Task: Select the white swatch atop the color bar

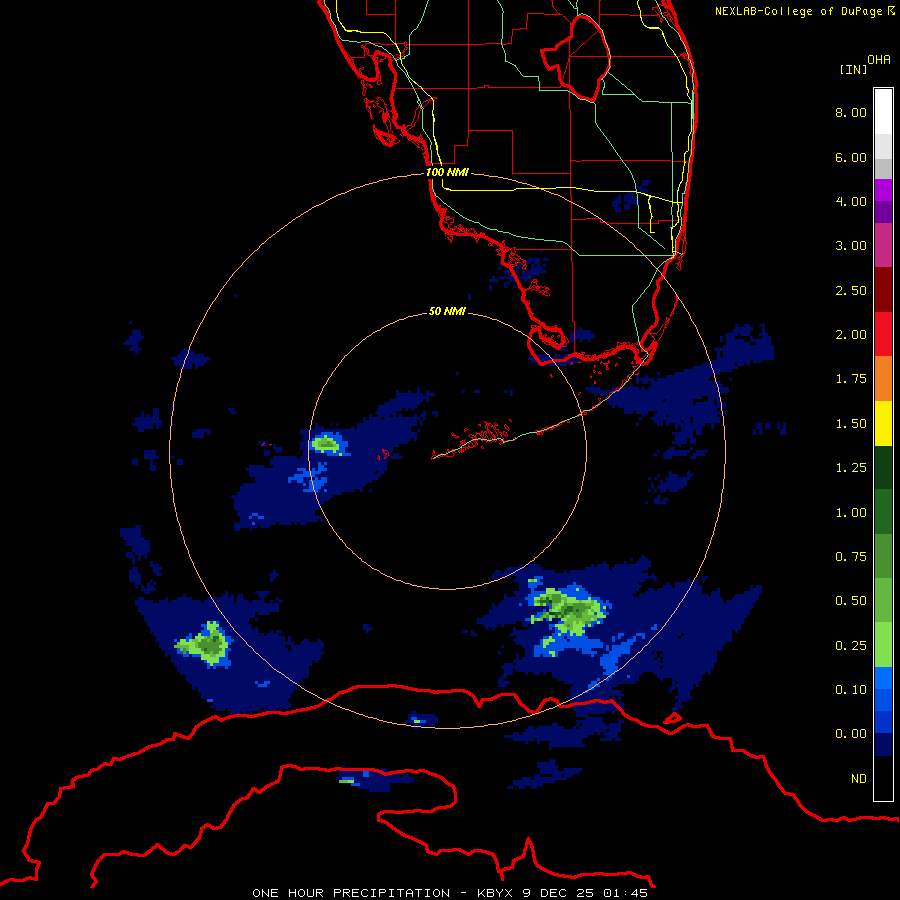Action: click(x=883, y=111)
